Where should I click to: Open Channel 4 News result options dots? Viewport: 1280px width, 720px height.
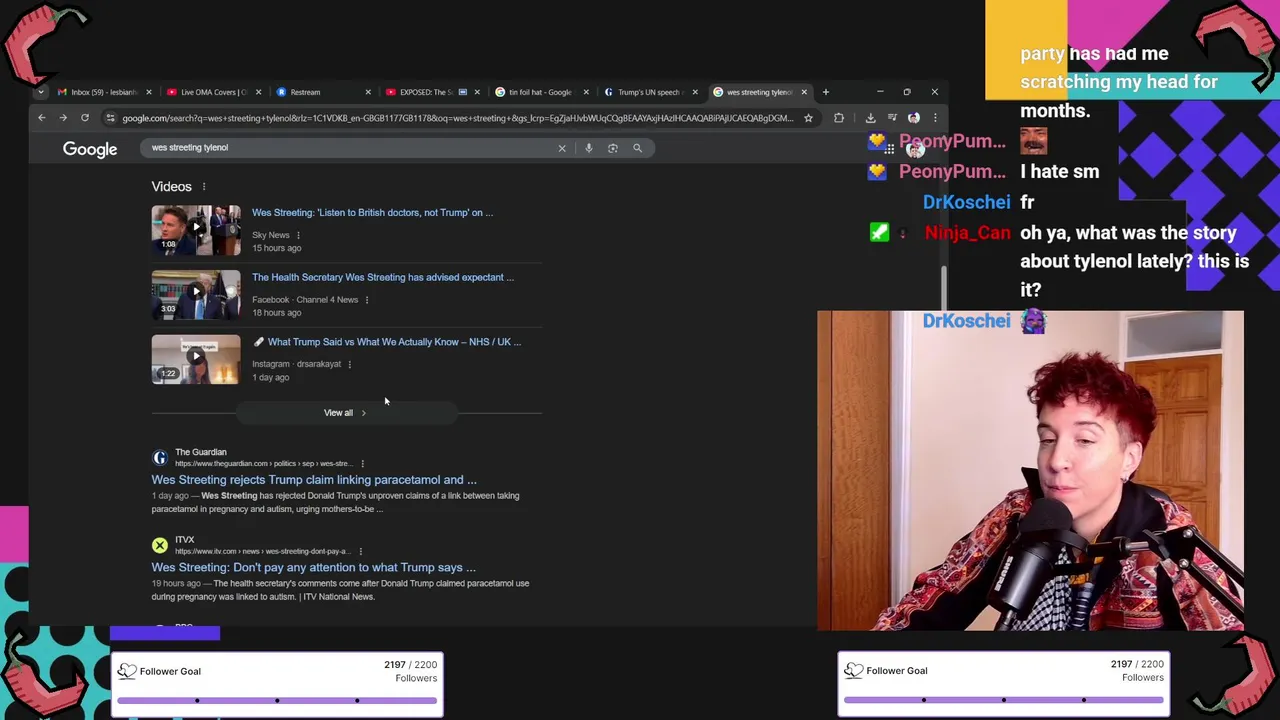(x=367, y=300)
